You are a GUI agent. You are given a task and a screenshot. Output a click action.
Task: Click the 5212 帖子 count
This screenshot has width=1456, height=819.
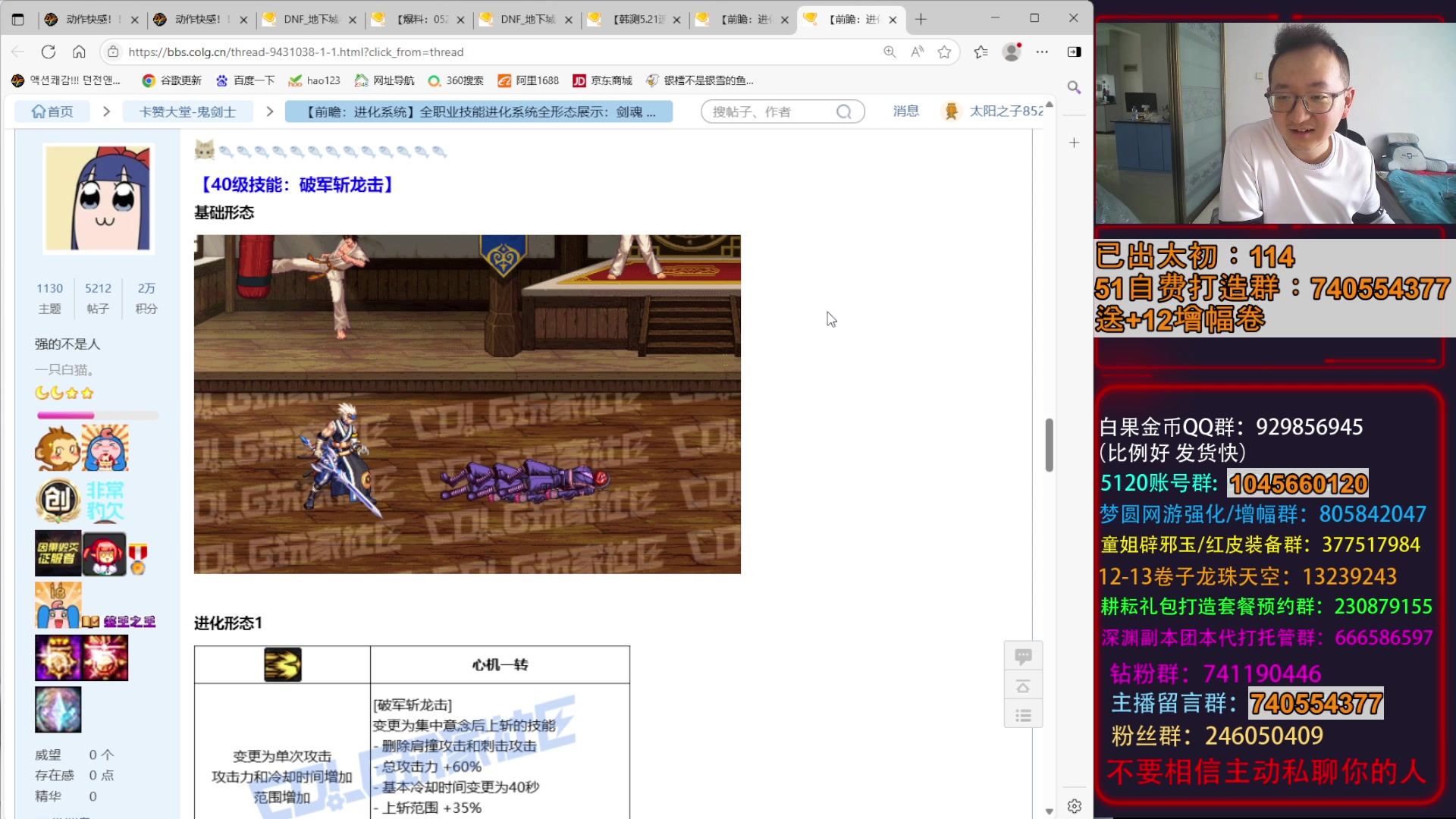(98, 298)
